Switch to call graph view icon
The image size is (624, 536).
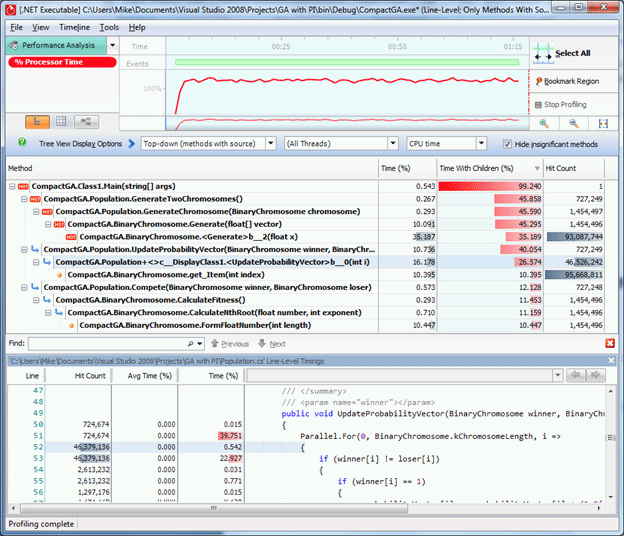(x=85, y=122)
